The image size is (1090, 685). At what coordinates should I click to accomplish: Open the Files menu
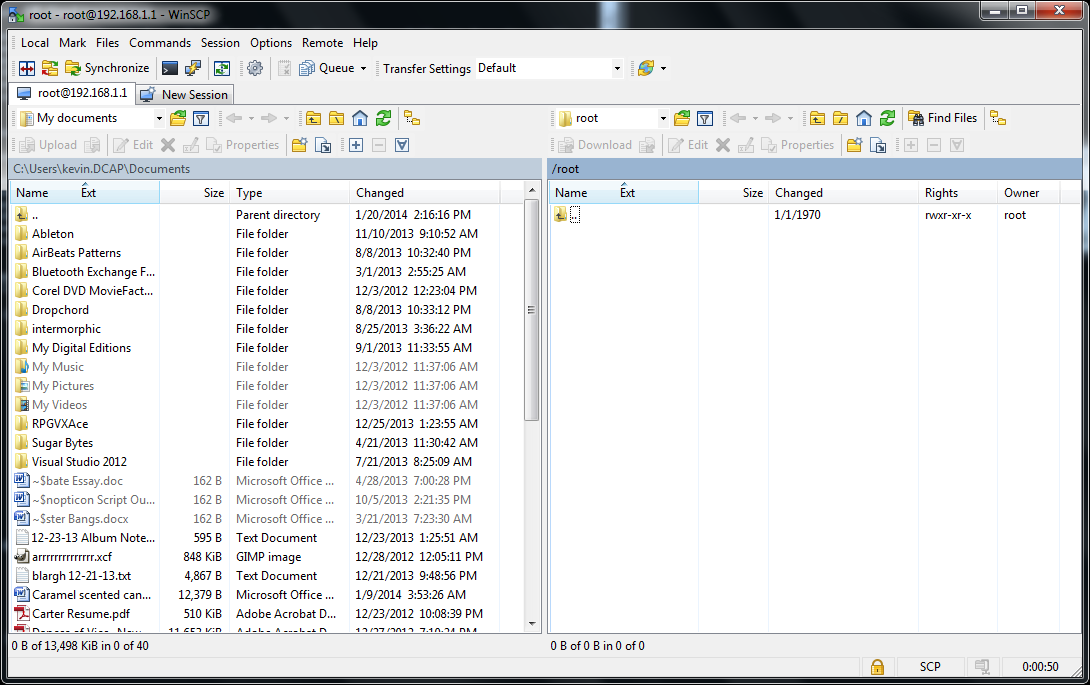coord(107,43)
